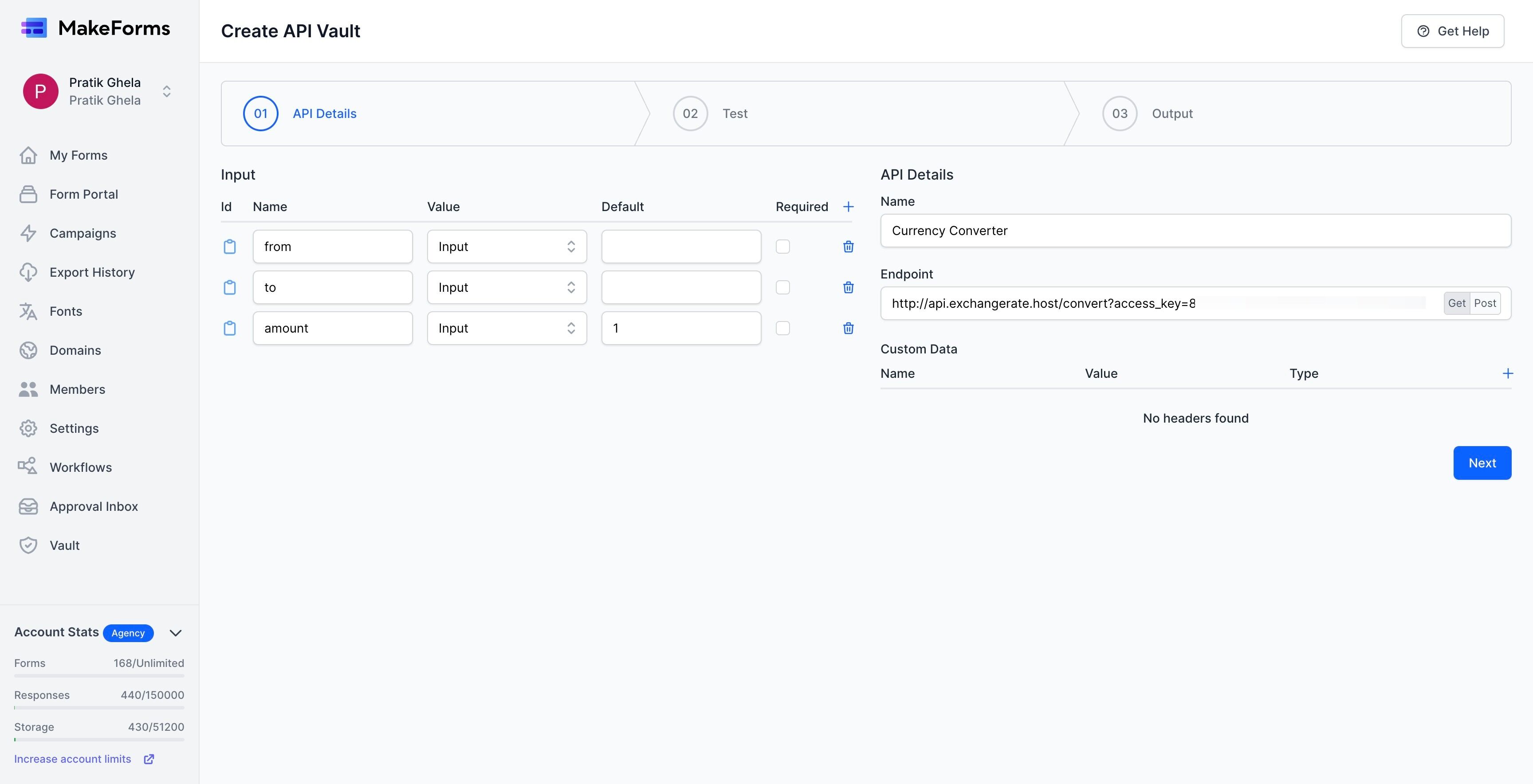Open the Value dropdown for 'to' row
This screenshot has height=784, width=1533.
tap(507, 287)
